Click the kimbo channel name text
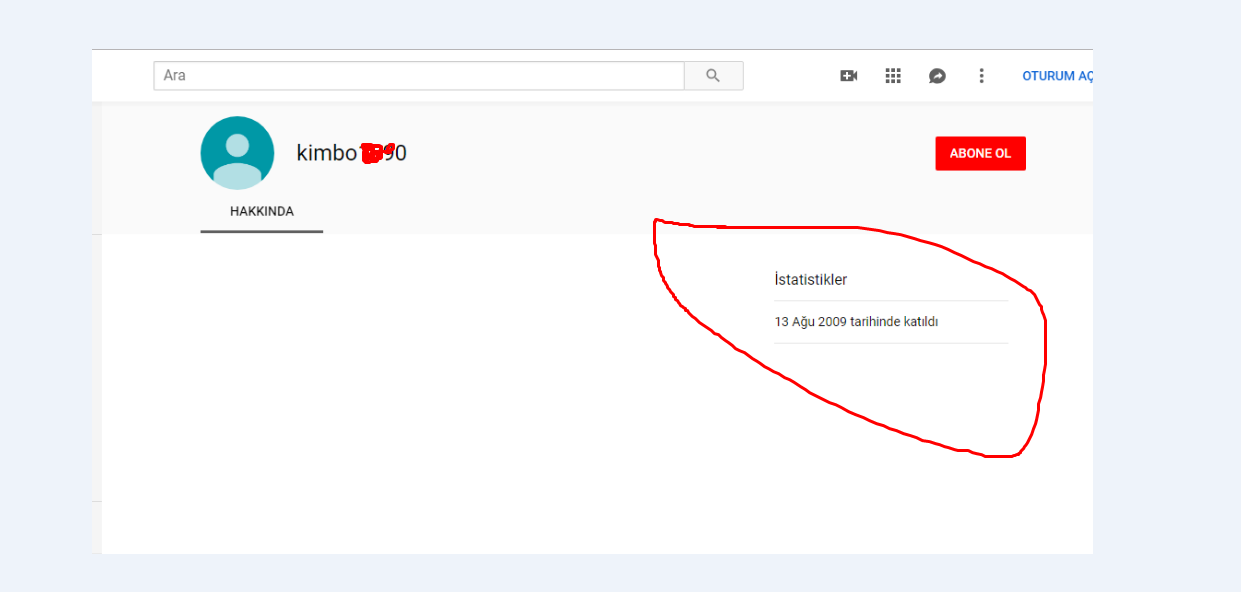 [352, 153]
